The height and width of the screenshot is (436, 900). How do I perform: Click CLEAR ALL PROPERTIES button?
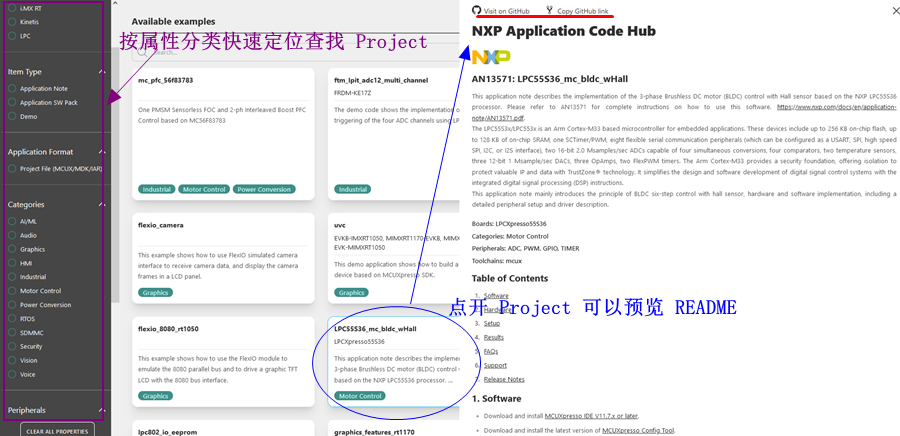coord(57,431)
